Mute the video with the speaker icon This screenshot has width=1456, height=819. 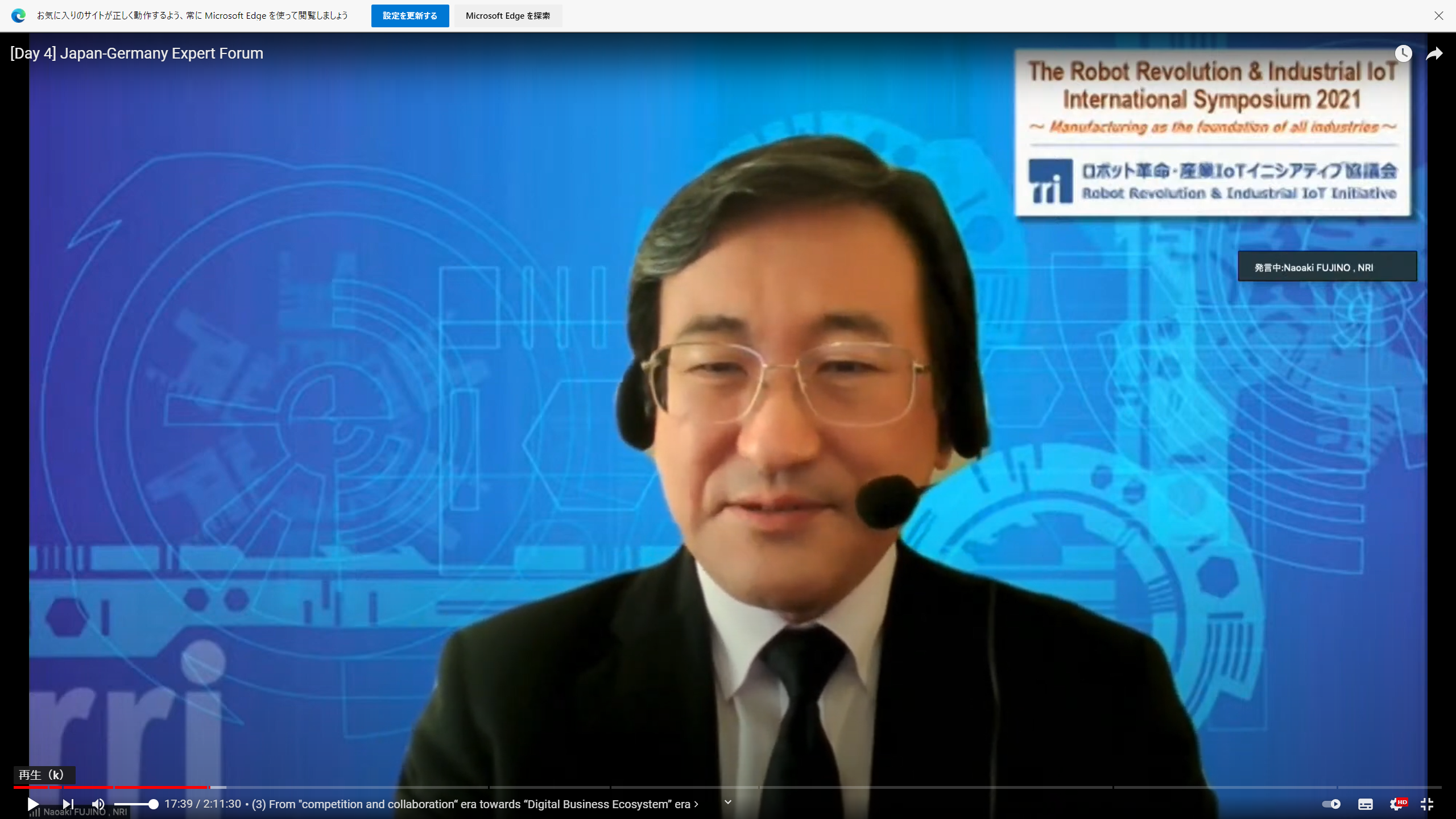point(98,804)
